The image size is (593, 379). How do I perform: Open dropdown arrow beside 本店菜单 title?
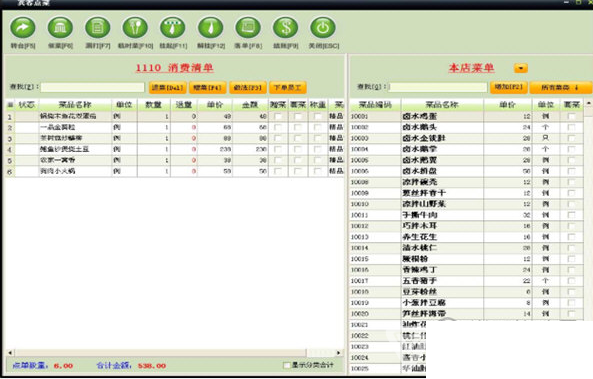coord(521,68)
